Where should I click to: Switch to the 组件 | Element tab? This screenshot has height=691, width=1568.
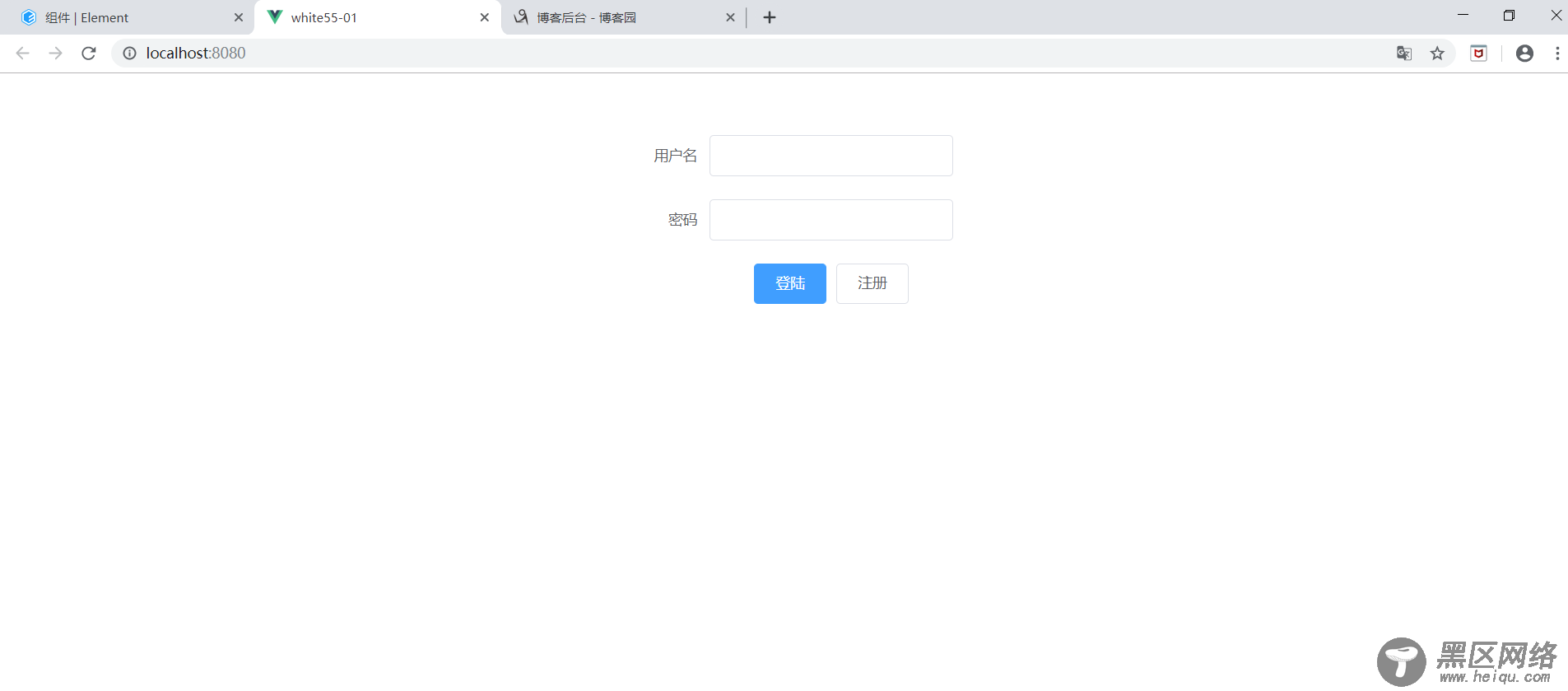coord(132,17)
